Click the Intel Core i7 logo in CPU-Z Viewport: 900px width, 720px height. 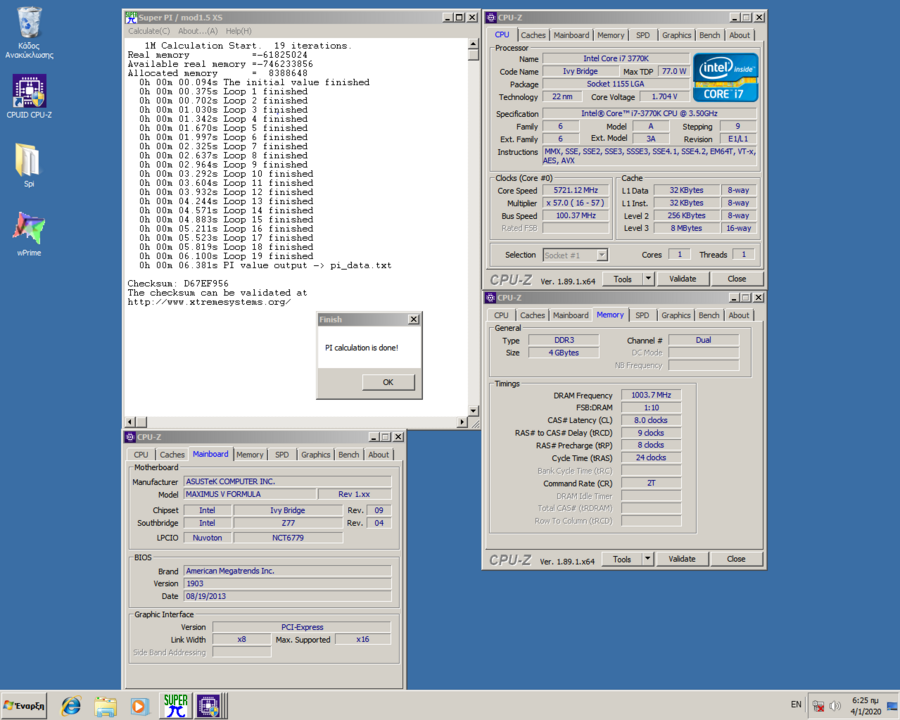(726, 78)
